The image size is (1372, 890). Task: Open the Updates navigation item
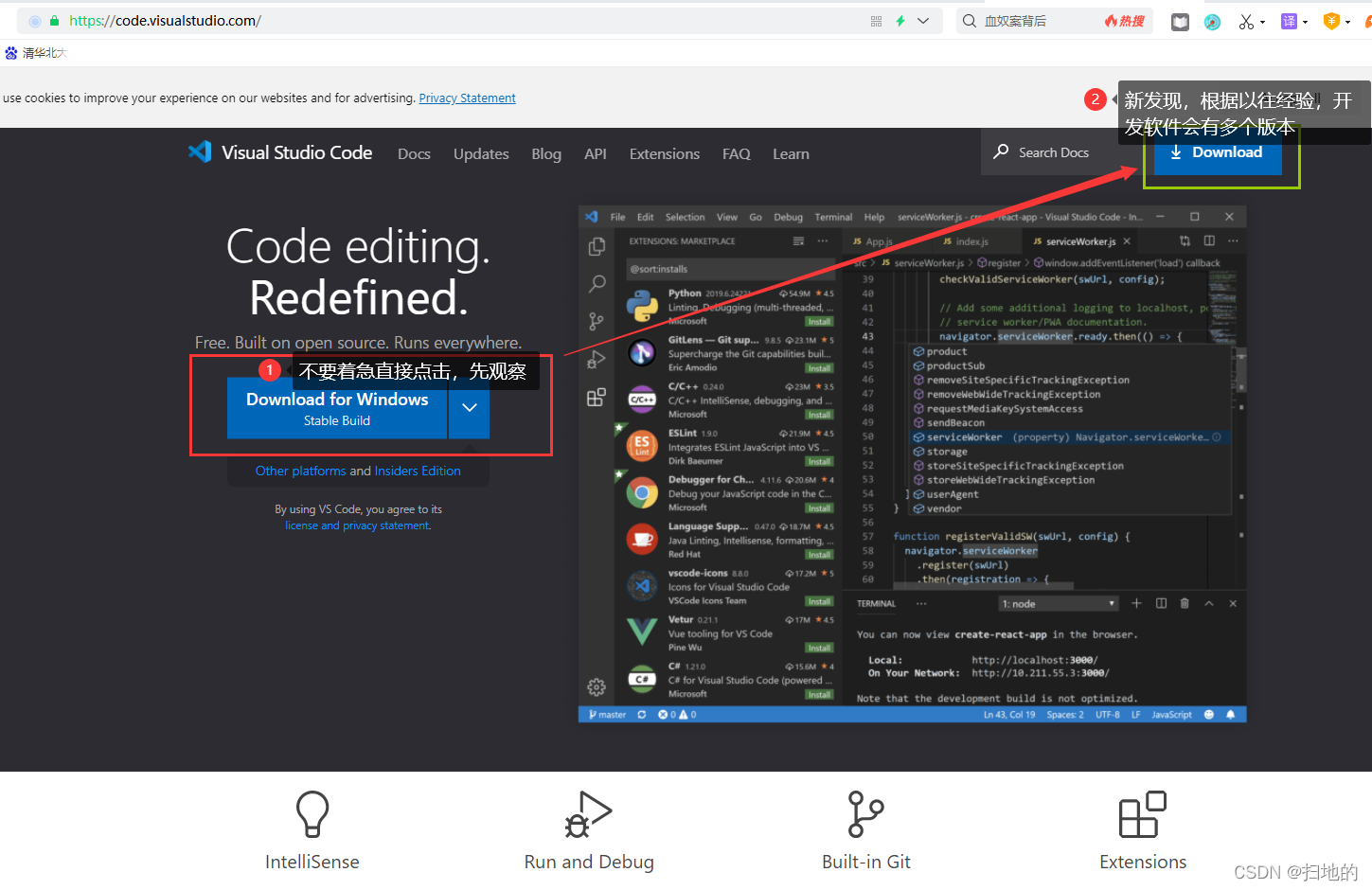(x=481, y=153)
